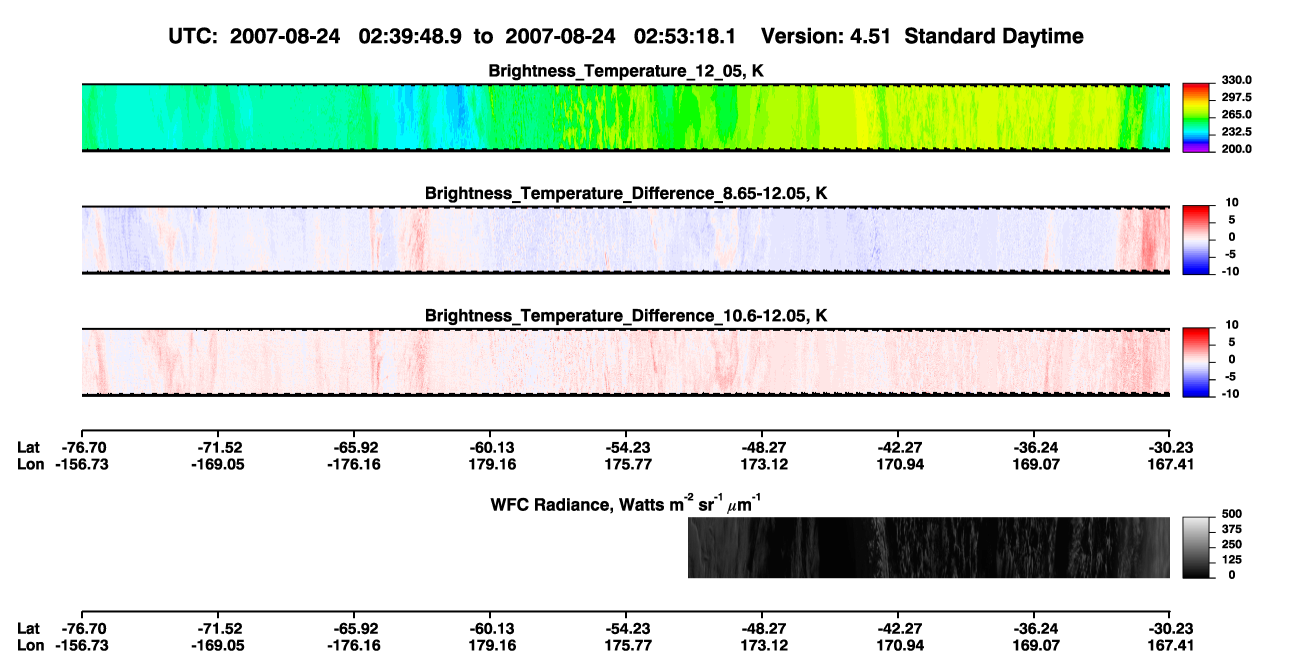Click longitude -156.73 on the upper axis
Image resolution: width=1300 pixels, height=667 pixels.
(x=81, y=465)
